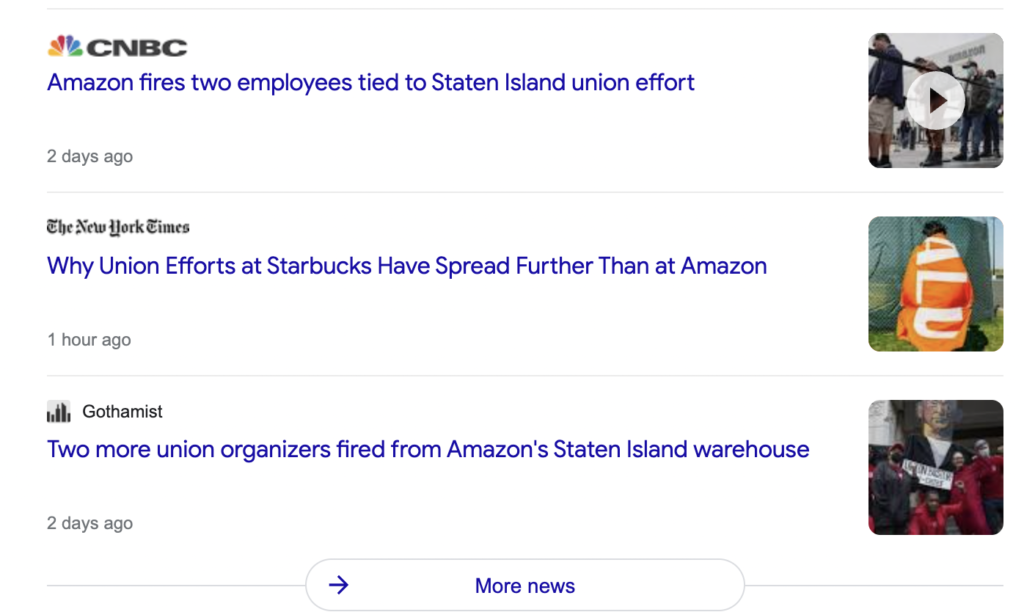Click '2 days ago' under CNBC headline

(x=89, y=156)
